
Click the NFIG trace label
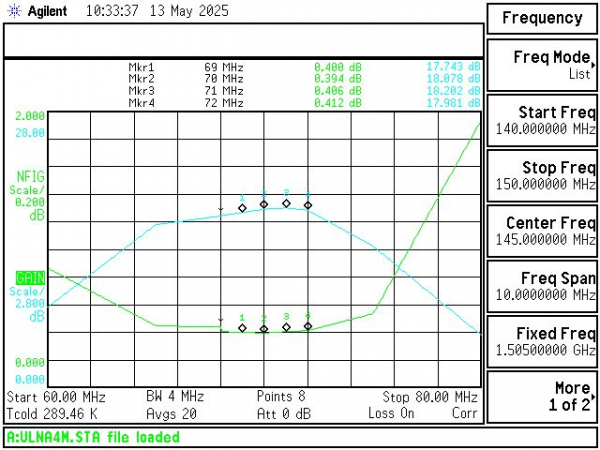click(31, 176)
